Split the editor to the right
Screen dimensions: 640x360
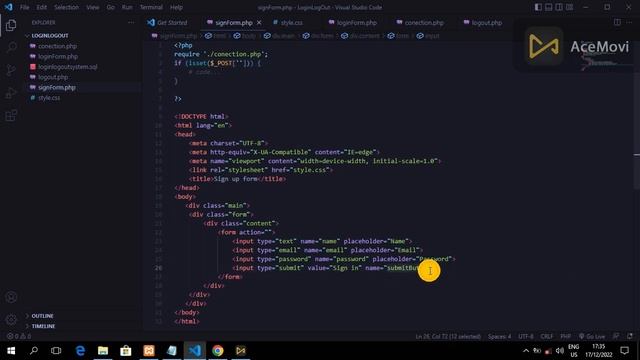[617, 22]
